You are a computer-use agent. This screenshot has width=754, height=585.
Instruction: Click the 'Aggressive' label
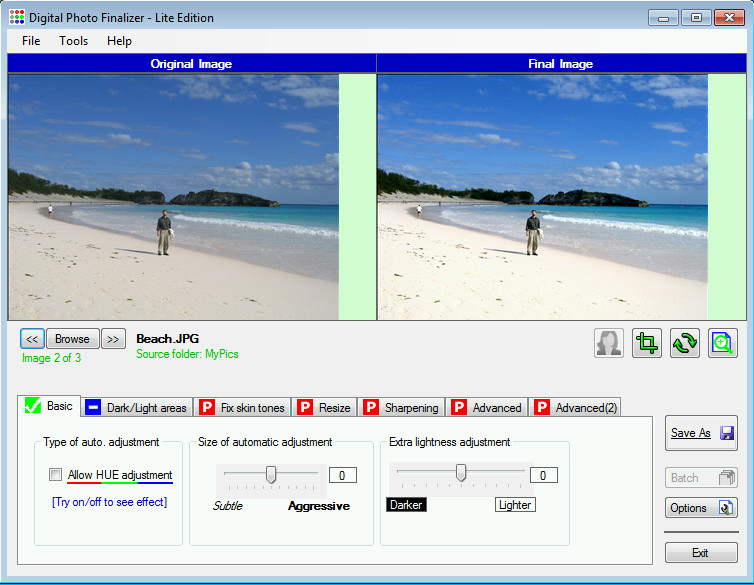[319, 506]
